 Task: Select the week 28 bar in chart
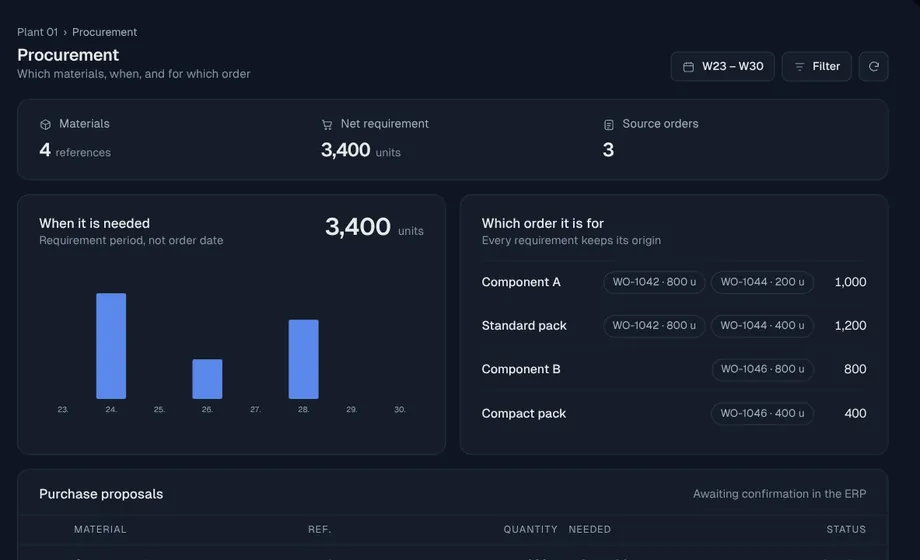point(303,359)
